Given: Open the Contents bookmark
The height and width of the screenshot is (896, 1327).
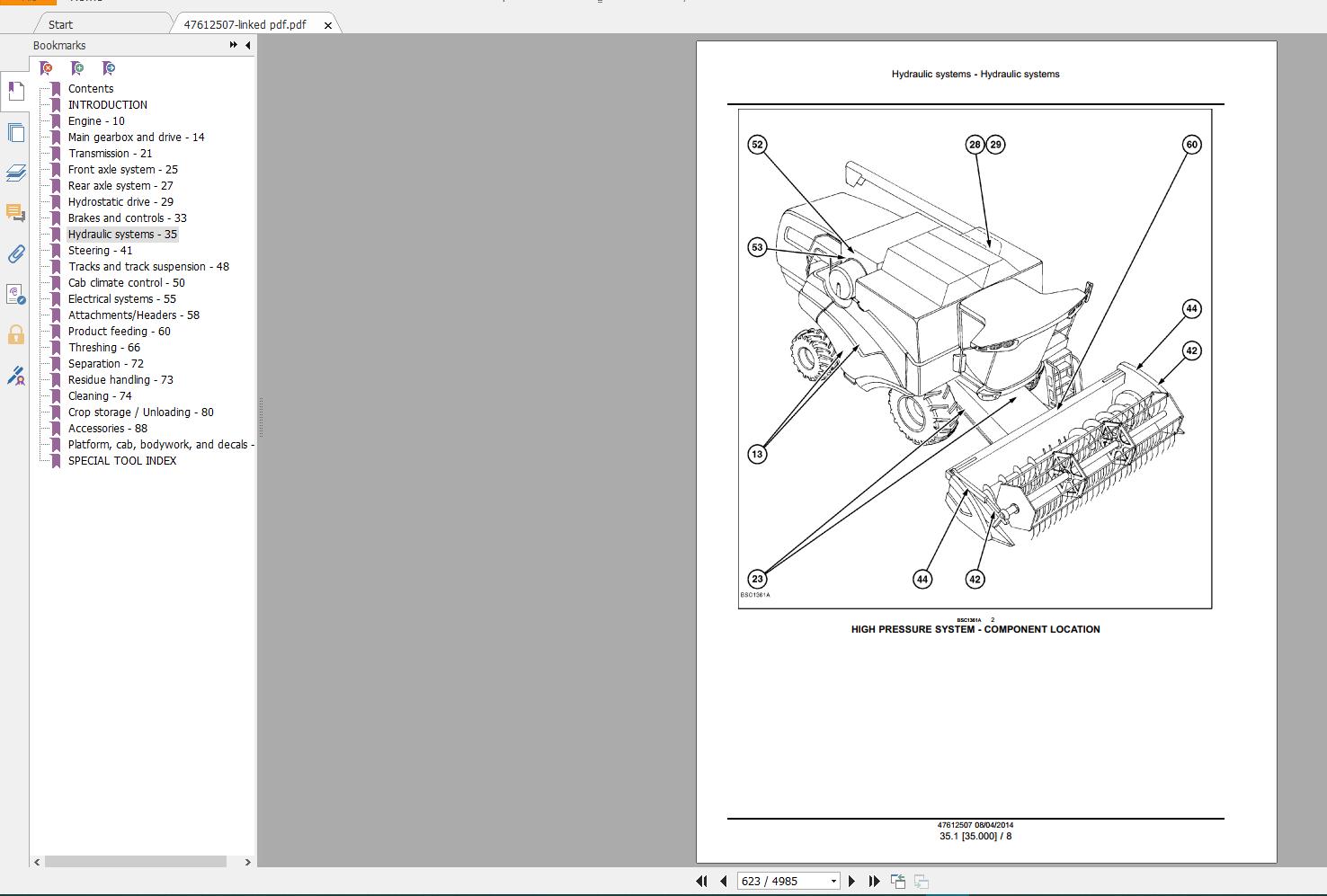Looking at the screenshot, I should pos(91,88).
